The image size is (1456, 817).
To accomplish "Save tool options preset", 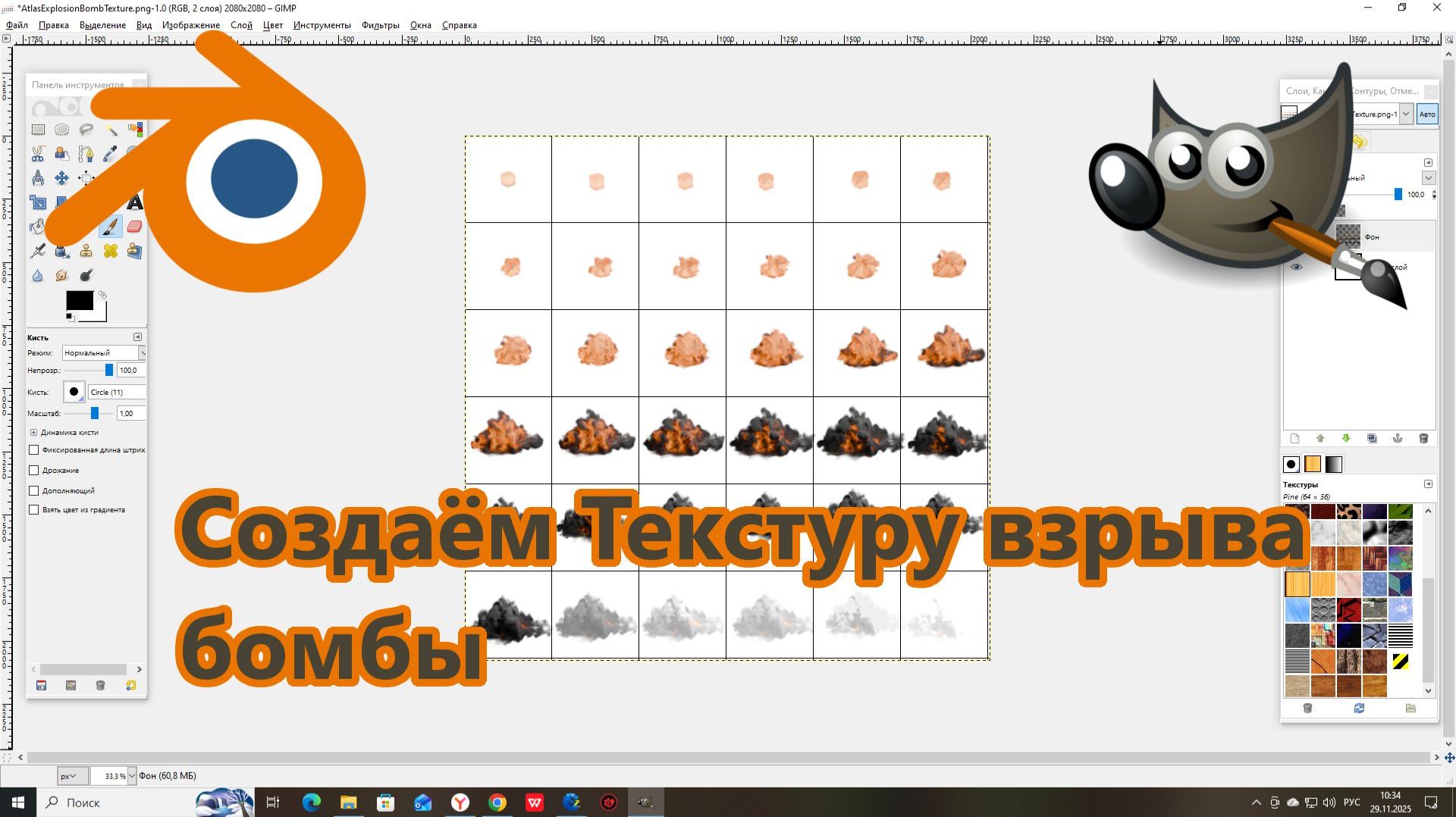I will tap(42, 686).
